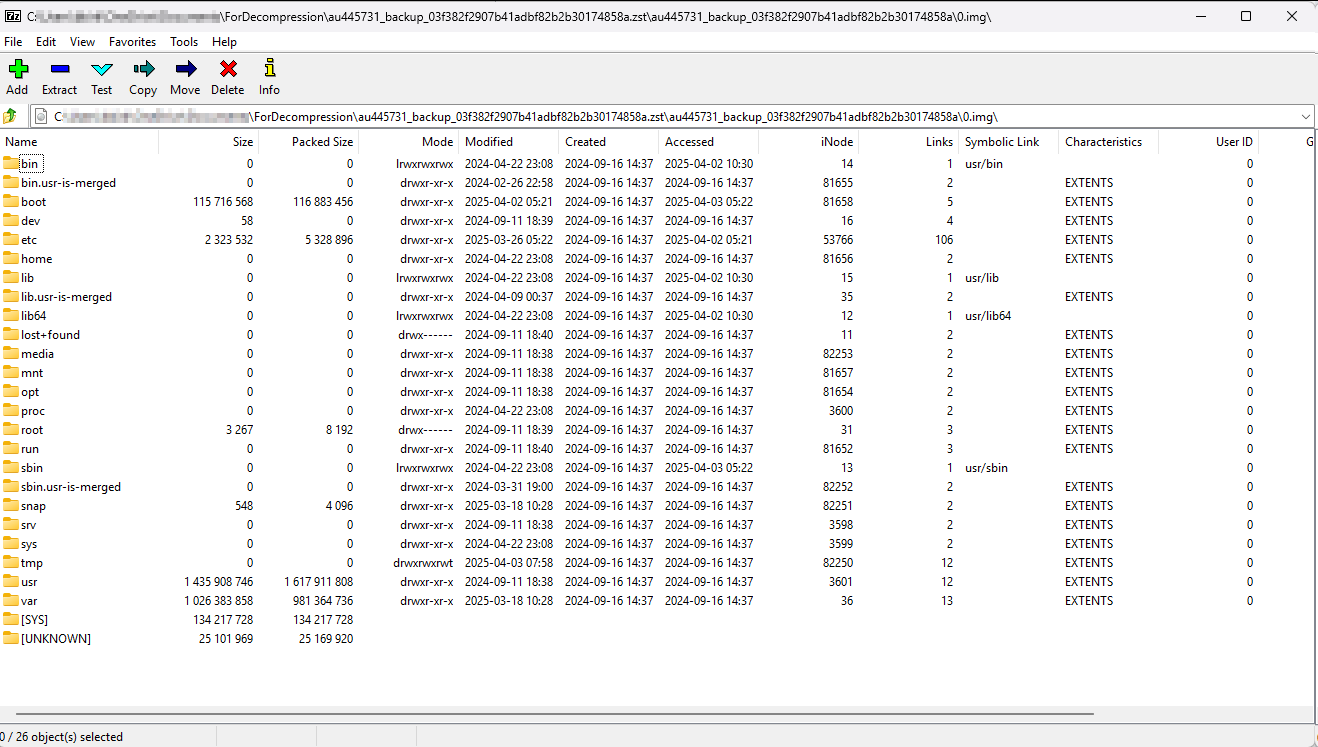Open the address bar path dropdown

[1305, 116]
